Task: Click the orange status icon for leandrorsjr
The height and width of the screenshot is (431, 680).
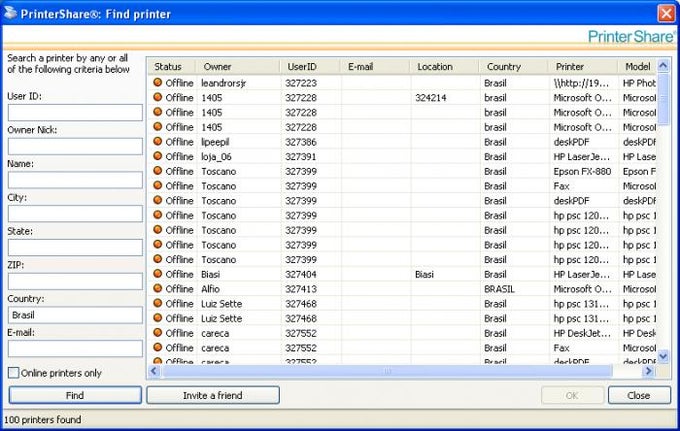Action: click(x=157, y=82)
